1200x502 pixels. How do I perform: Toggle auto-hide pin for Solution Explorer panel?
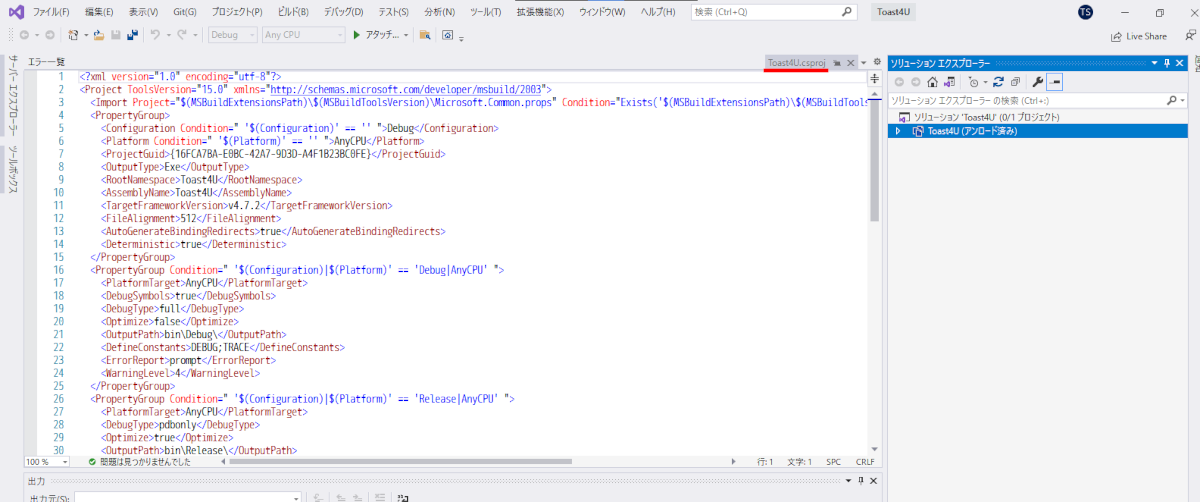[x=1166, y=63]
